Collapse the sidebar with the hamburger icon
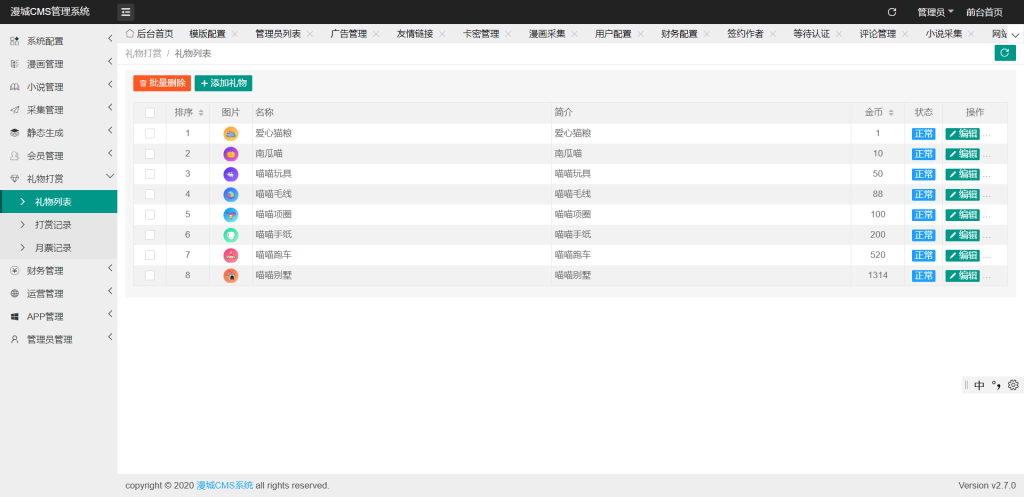The width and height of the screenshot is (1024, 497). tap(126, 12)
